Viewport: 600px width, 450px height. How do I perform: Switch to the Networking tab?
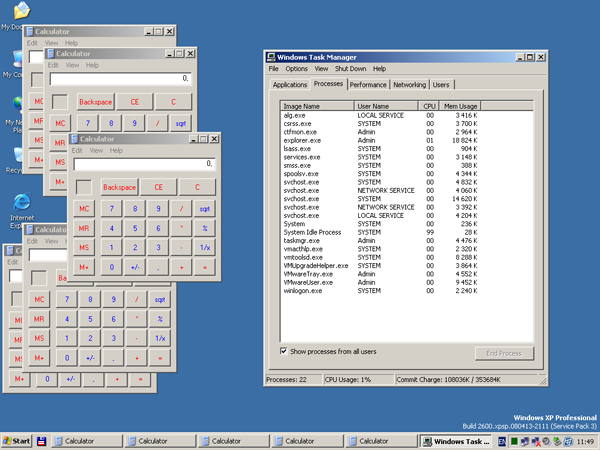[x=409, y=85]
